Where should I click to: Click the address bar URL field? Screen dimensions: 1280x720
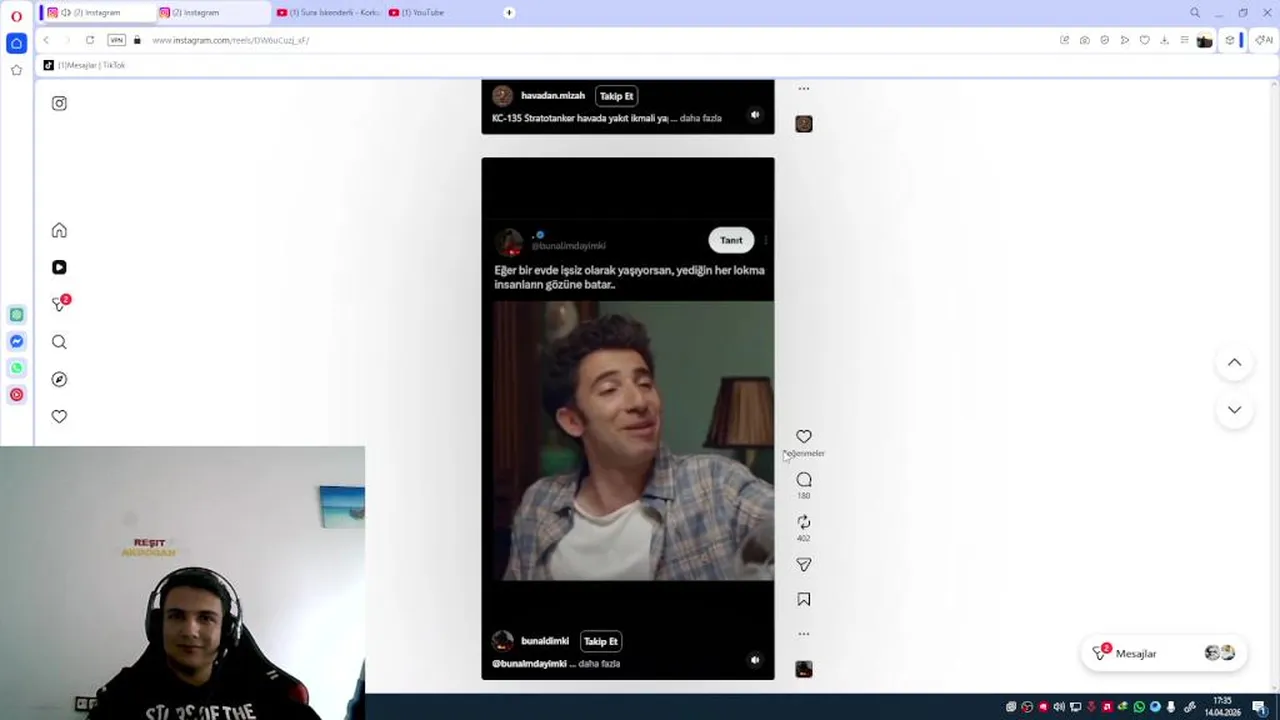[x=600, y=40]
